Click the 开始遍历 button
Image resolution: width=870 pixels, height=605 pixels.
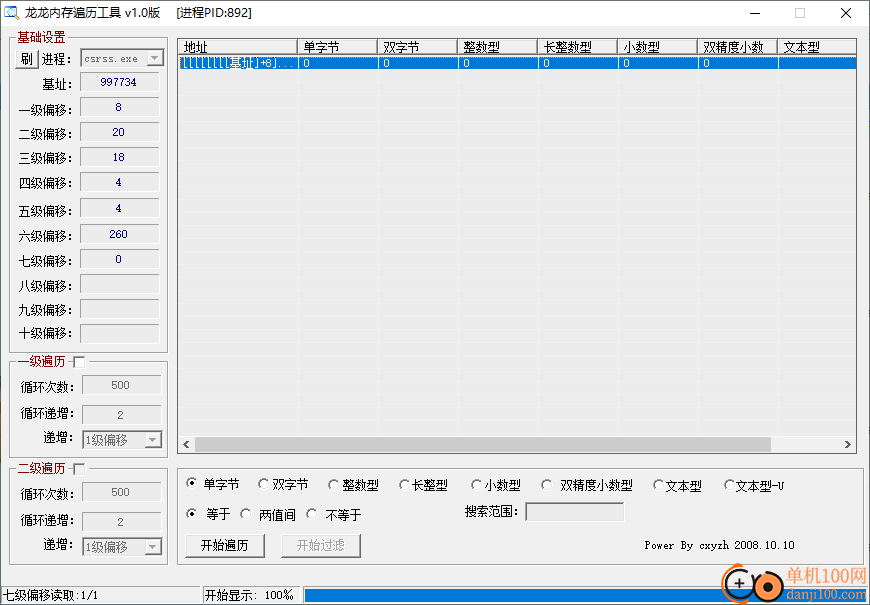tap(225, 546)
